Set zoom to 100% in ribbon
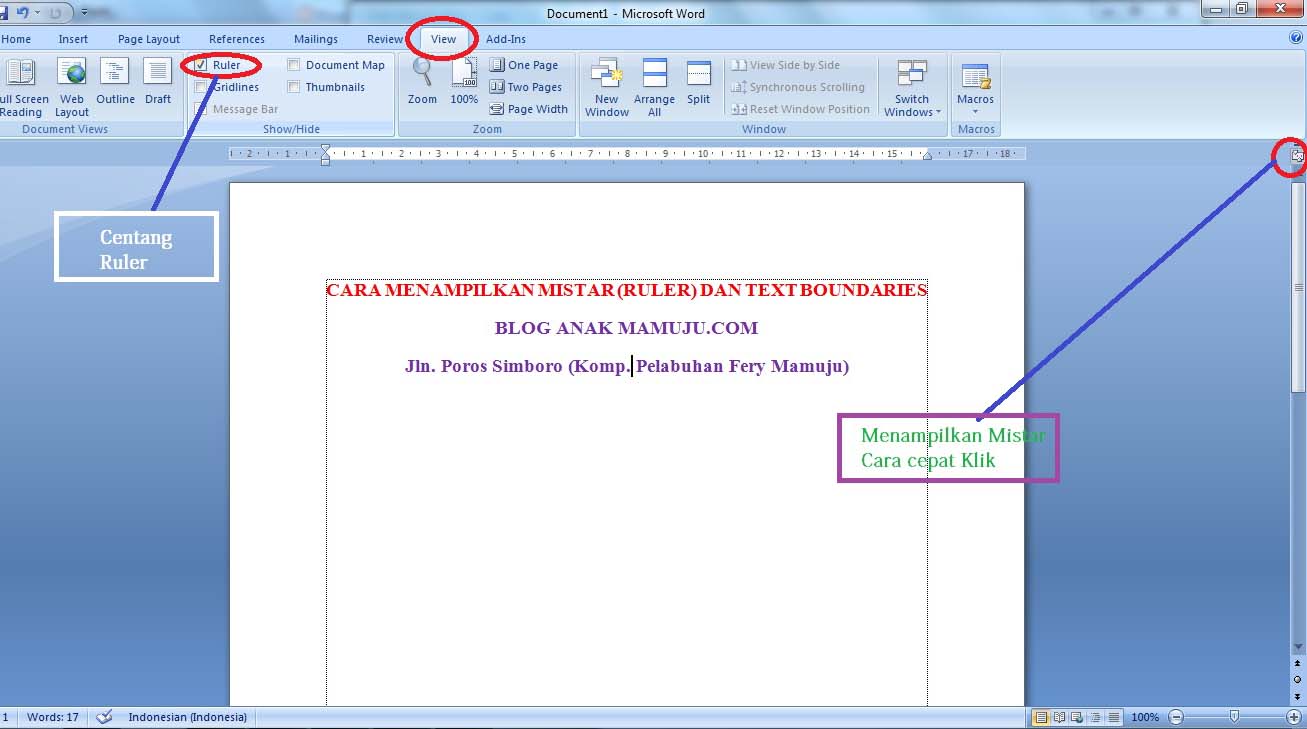Image resolution: width=1307 pixels, height=729 pixels. pyautogui.click(x=464, y=82)
